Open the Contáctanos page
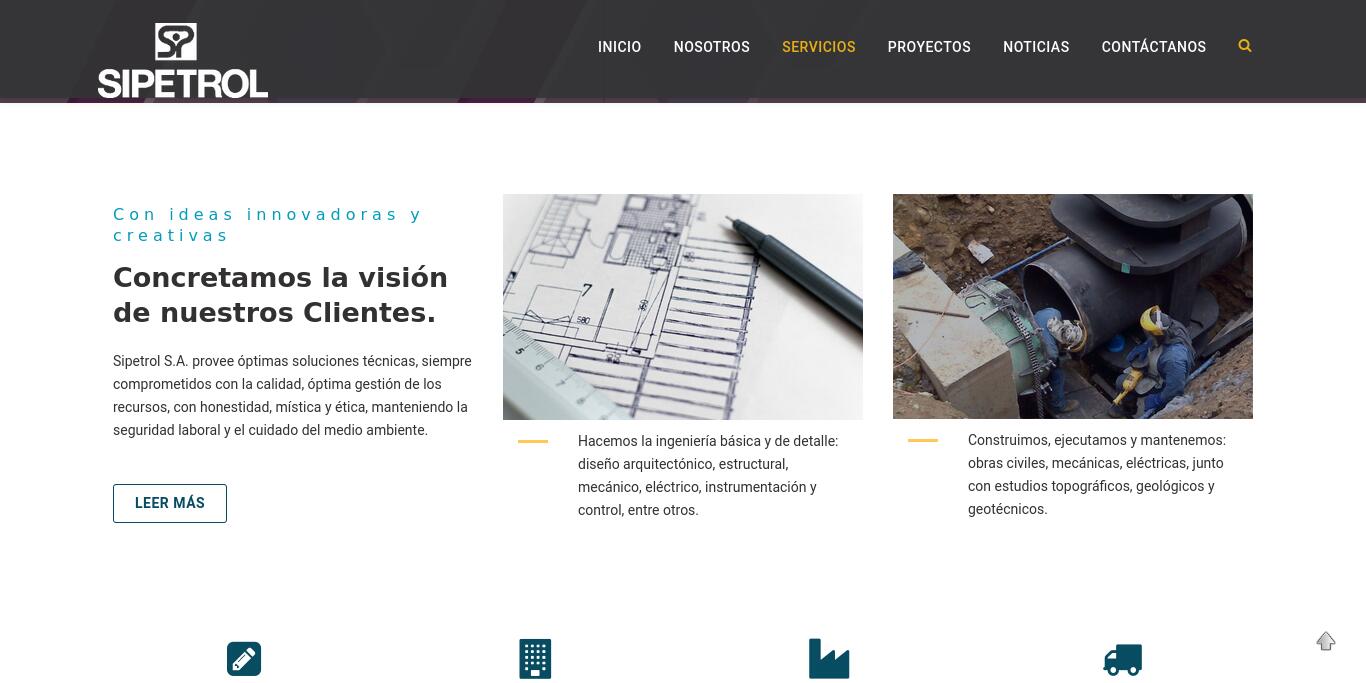Viewport: 1366px width, 683px height. click(x=1154, y=47)
